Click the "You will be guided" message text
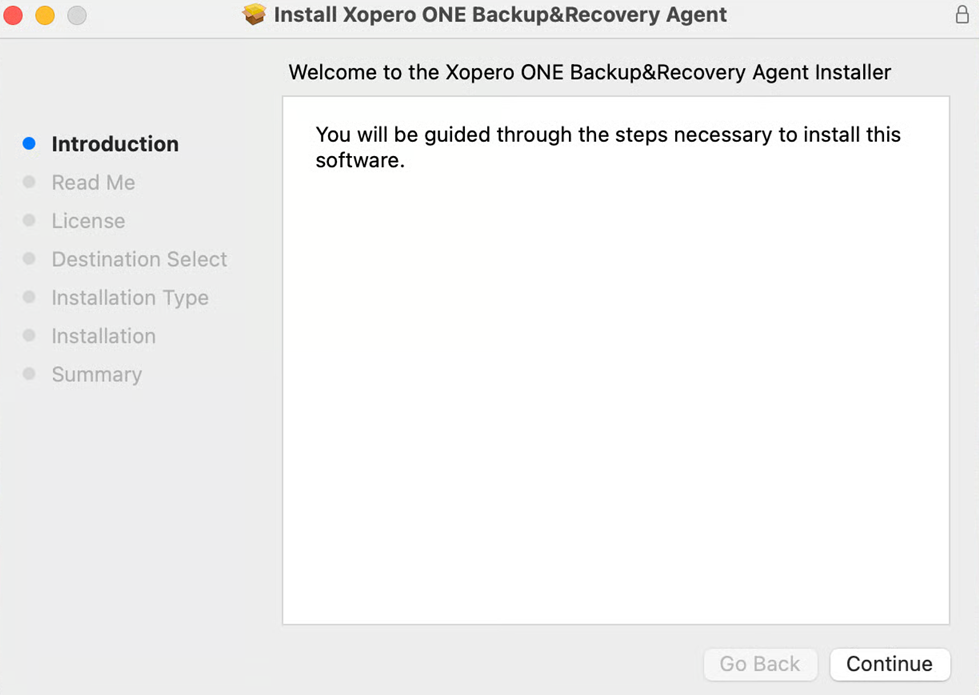This screenshot has height=695, width=979. pyautogui.click(x=607, y=147)
